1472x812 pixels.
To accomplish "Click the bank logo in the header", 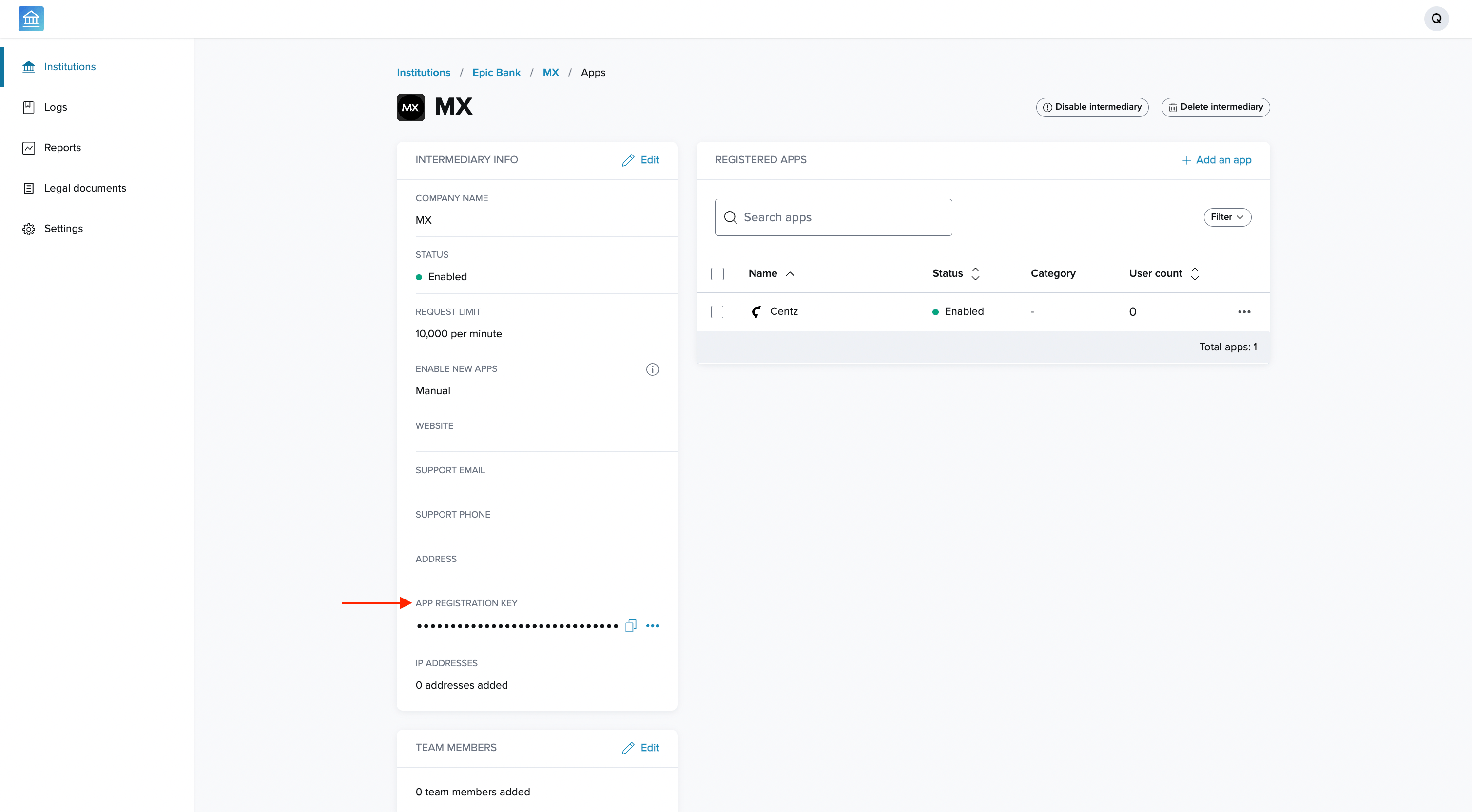I will (x=31, y=19).
